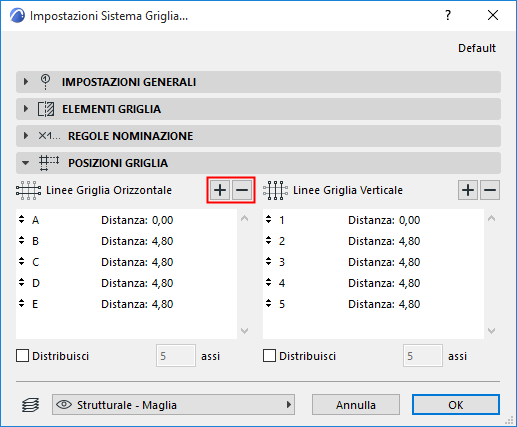Viewport: 517px width, 427px height.
Task: Open the Strutturale - Maglia layer dropdown
Action: [173, 405]
